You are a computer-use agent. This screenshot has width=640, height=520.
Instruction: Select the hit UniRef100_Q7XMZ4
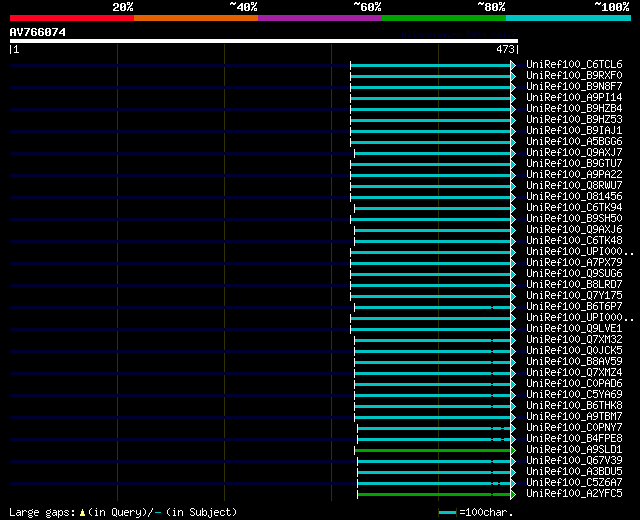(574, 373)
